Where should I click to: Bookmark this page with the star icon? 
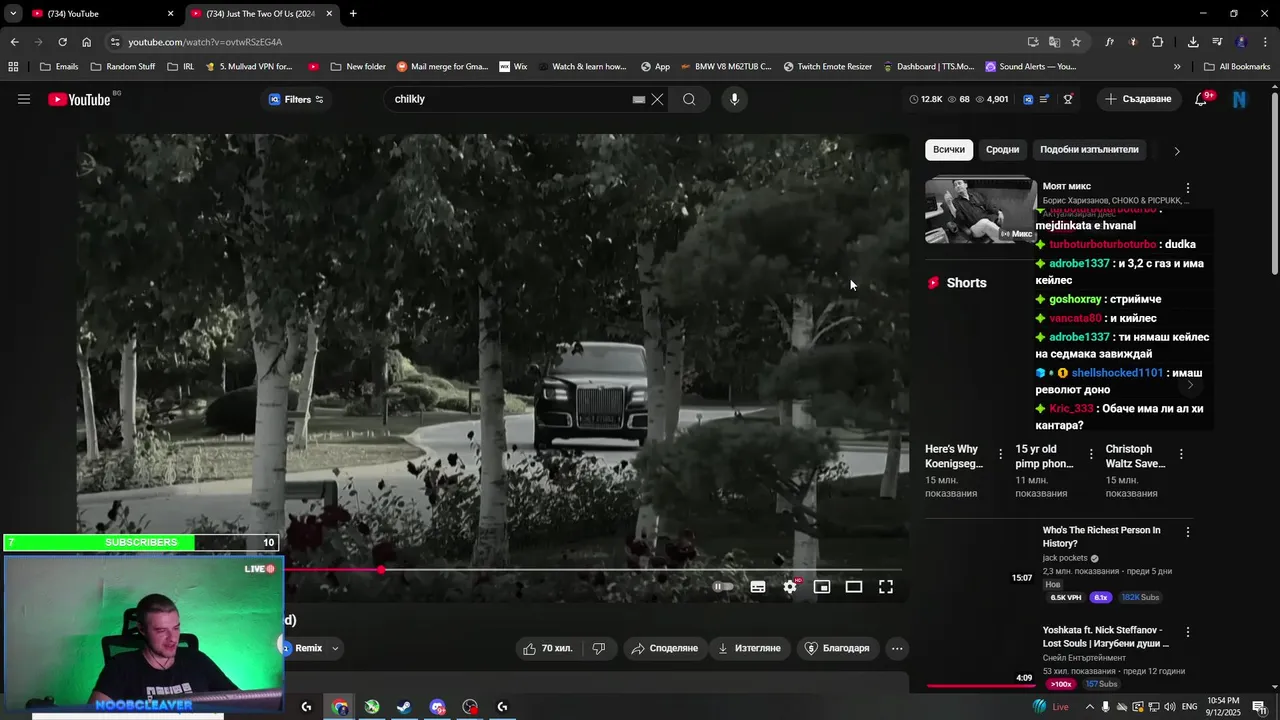pos(1076,42)
